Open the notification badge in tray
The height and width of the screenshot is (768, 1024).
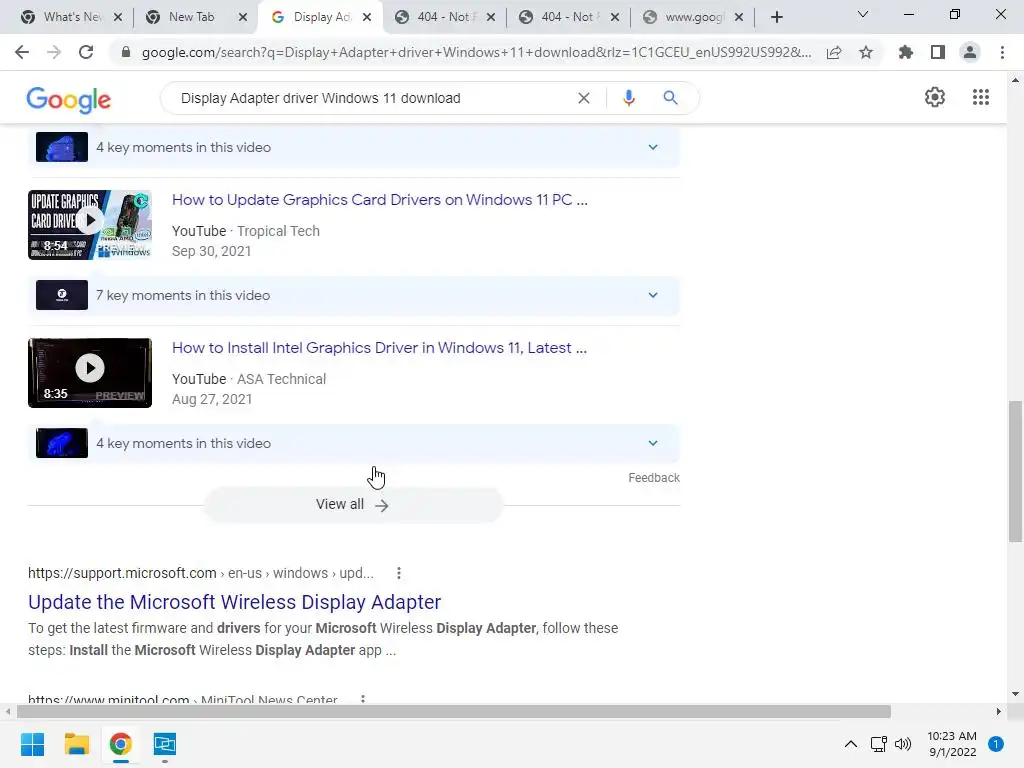click(995, 744)
